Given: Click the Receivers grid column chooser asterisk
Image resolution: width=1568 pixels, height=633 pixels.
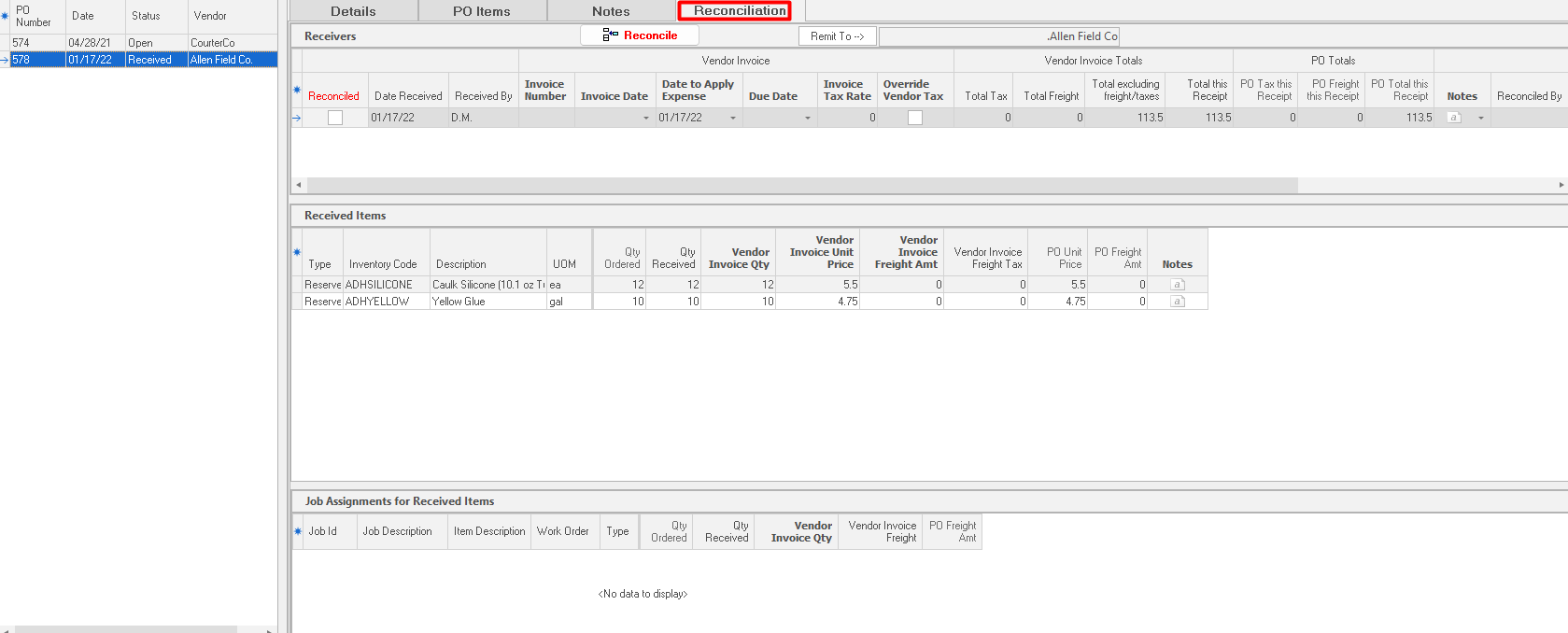Looking at the screenshot, I should (297, 91).
